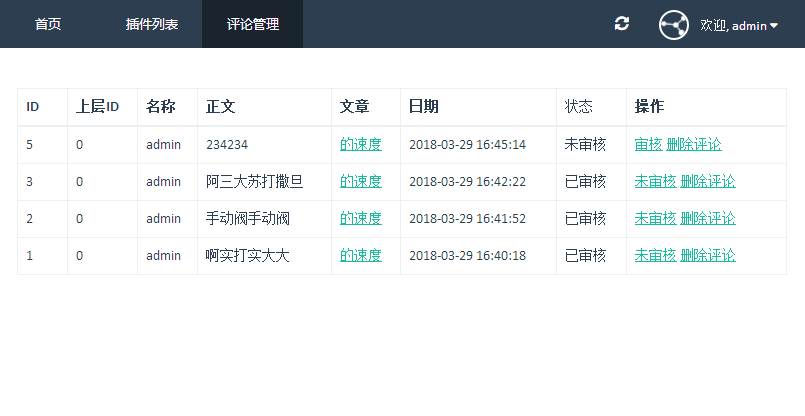805x416 pixels.
Task: Open article link for comment 阿三大苏打撒旦
Action: pos(360,181)
